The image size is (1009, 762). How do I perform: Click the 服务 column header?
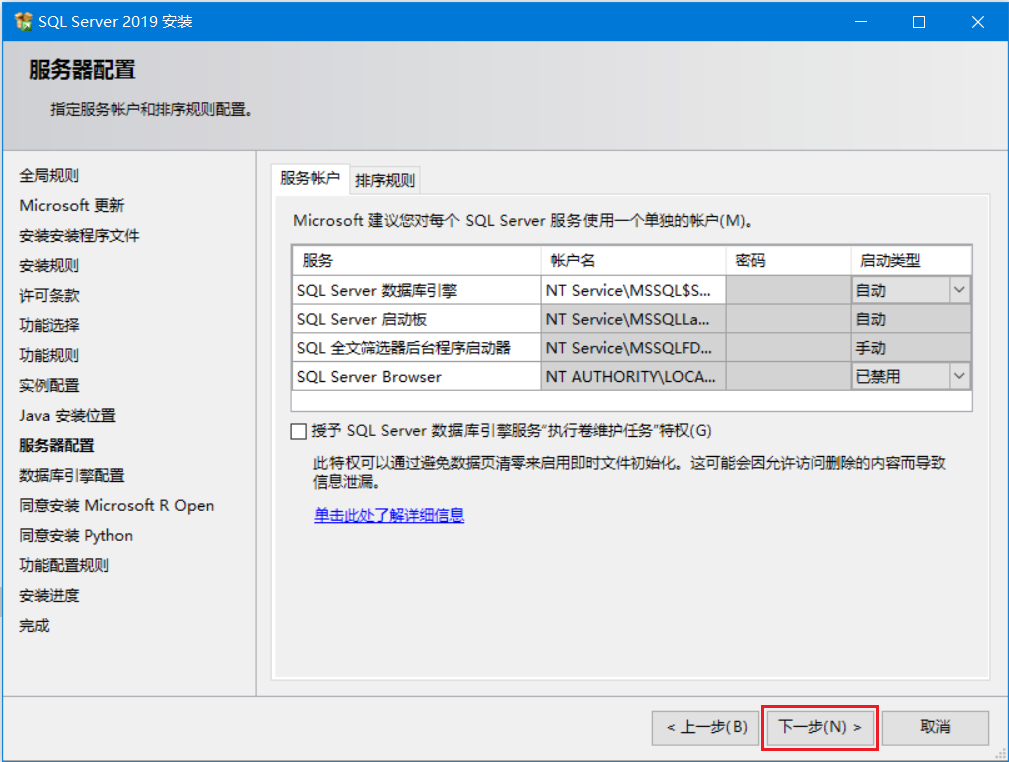(x=416, y=261)
